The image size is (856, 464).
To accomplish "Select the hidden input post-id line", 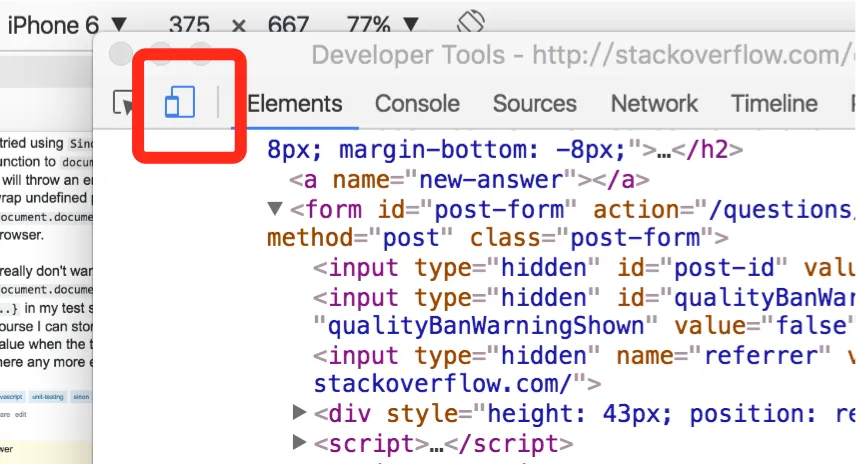I will coord(584,267).
